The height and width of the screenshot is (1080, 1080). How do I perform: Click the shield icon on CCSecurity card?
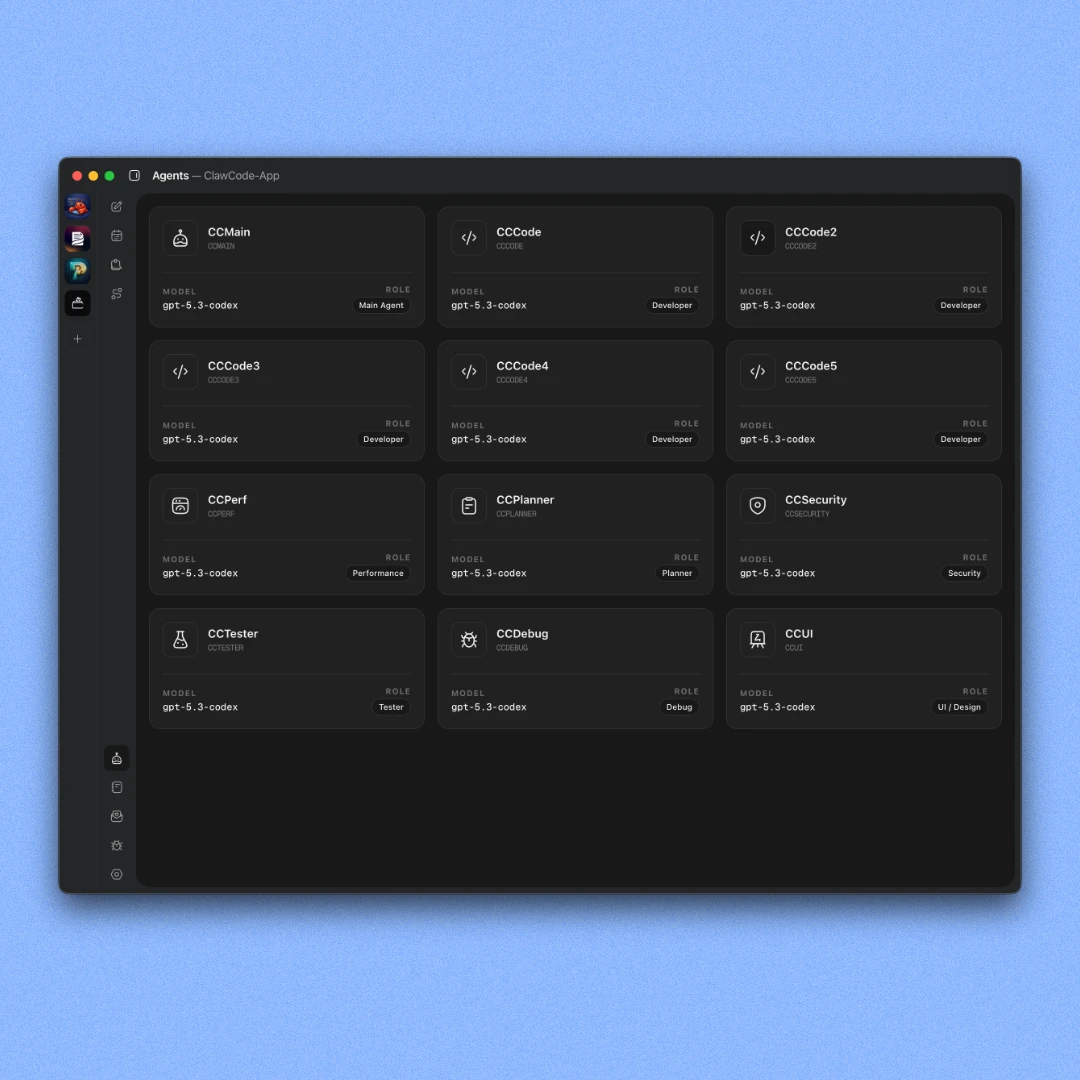coord(757,506)
